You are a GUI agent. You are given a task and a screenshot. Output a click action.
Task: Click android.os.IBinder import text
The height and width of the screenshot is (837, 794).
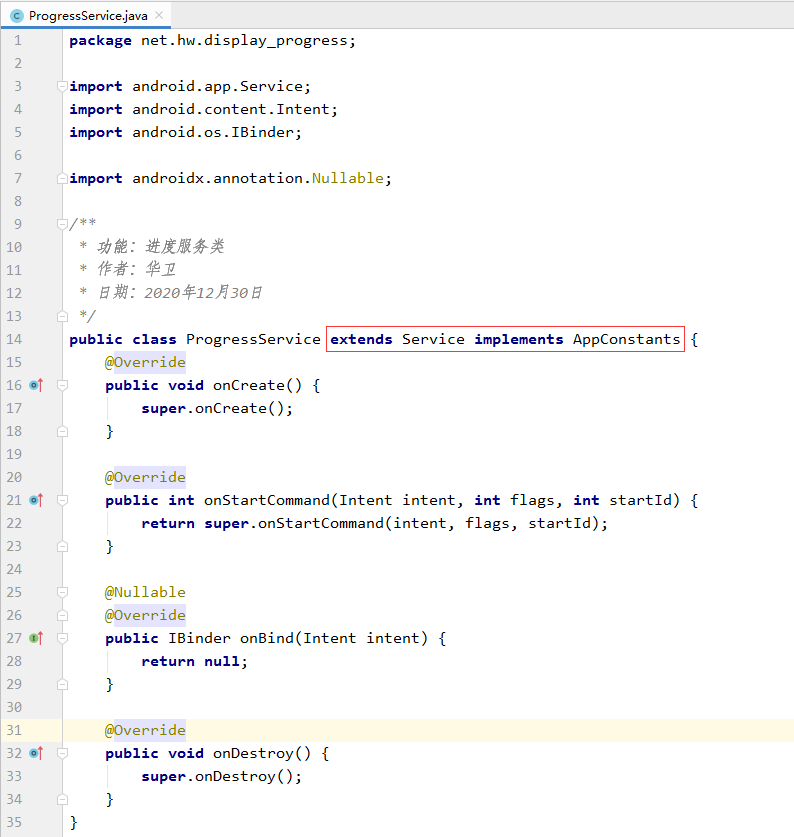[213, 132]
